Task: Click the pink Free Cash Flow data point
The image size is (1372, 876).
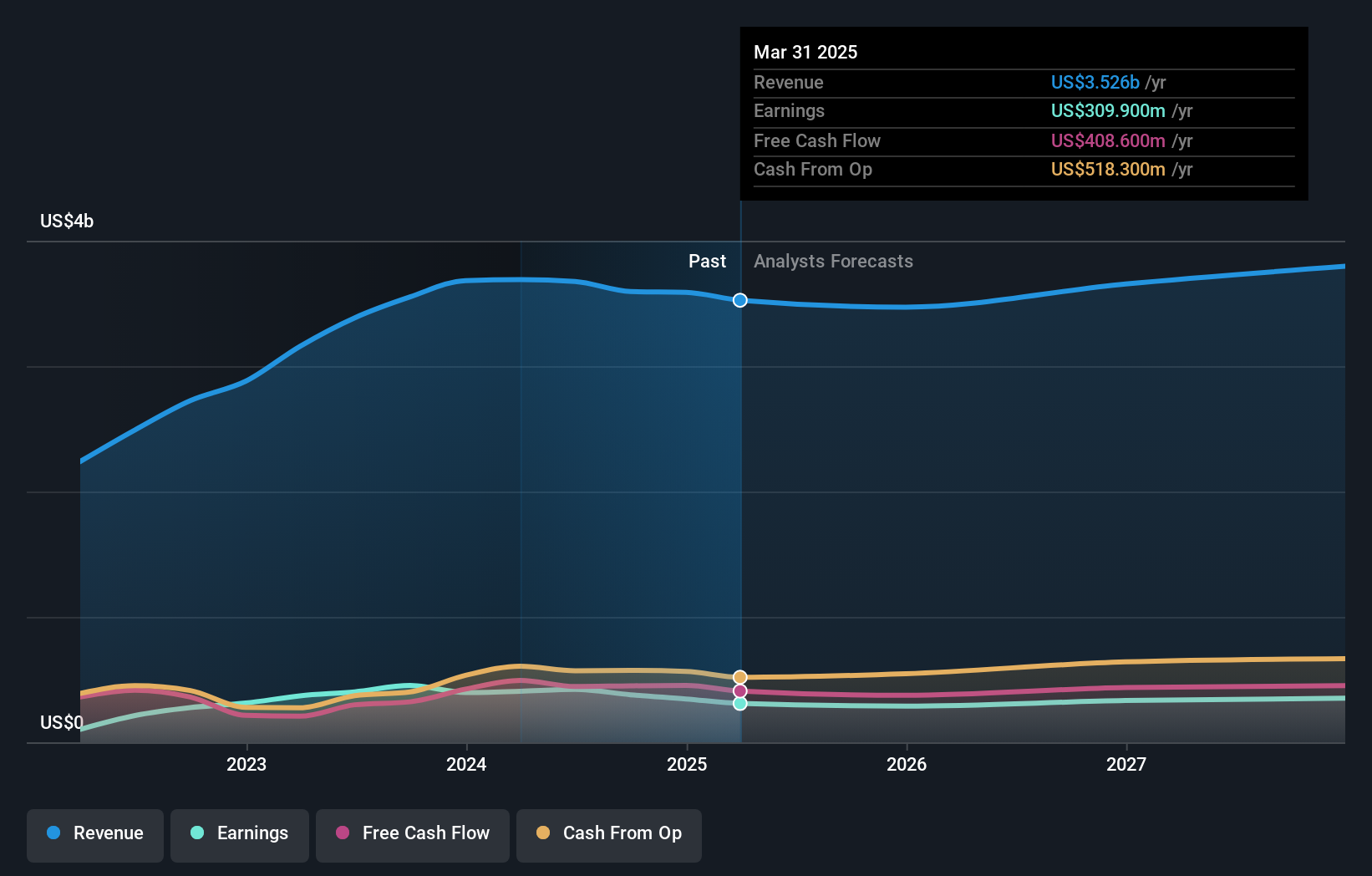Action: (x=740, y=691)
